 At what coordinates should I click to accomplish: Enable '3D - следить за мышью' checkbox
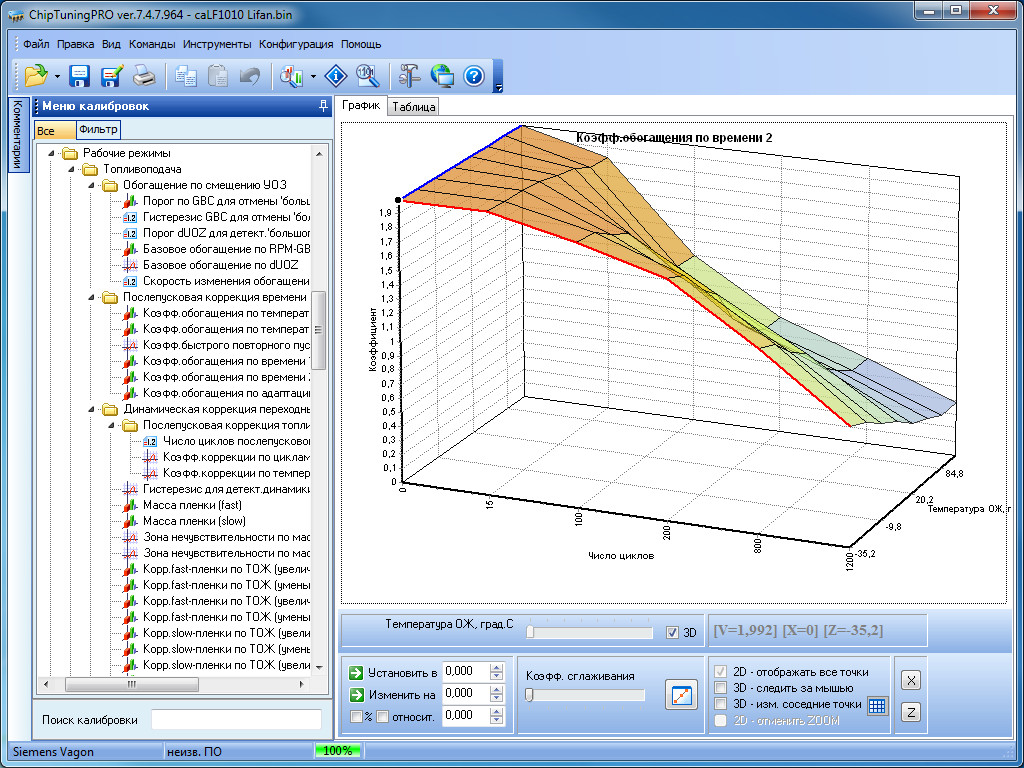(720, 688)
